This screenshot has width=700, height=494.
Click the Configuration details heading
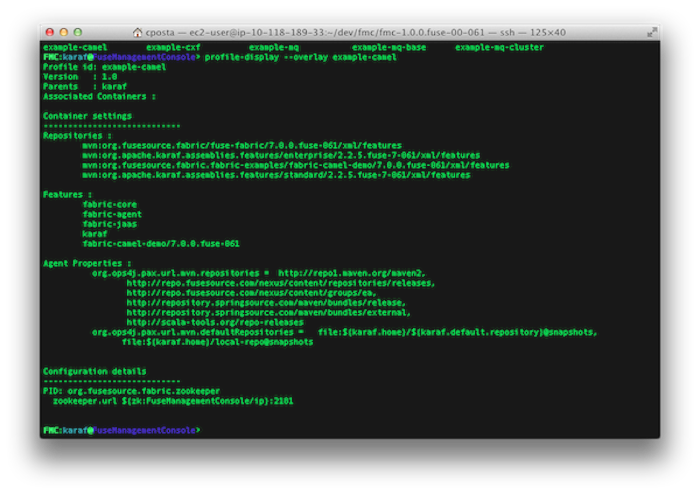[x=95, y=371]
